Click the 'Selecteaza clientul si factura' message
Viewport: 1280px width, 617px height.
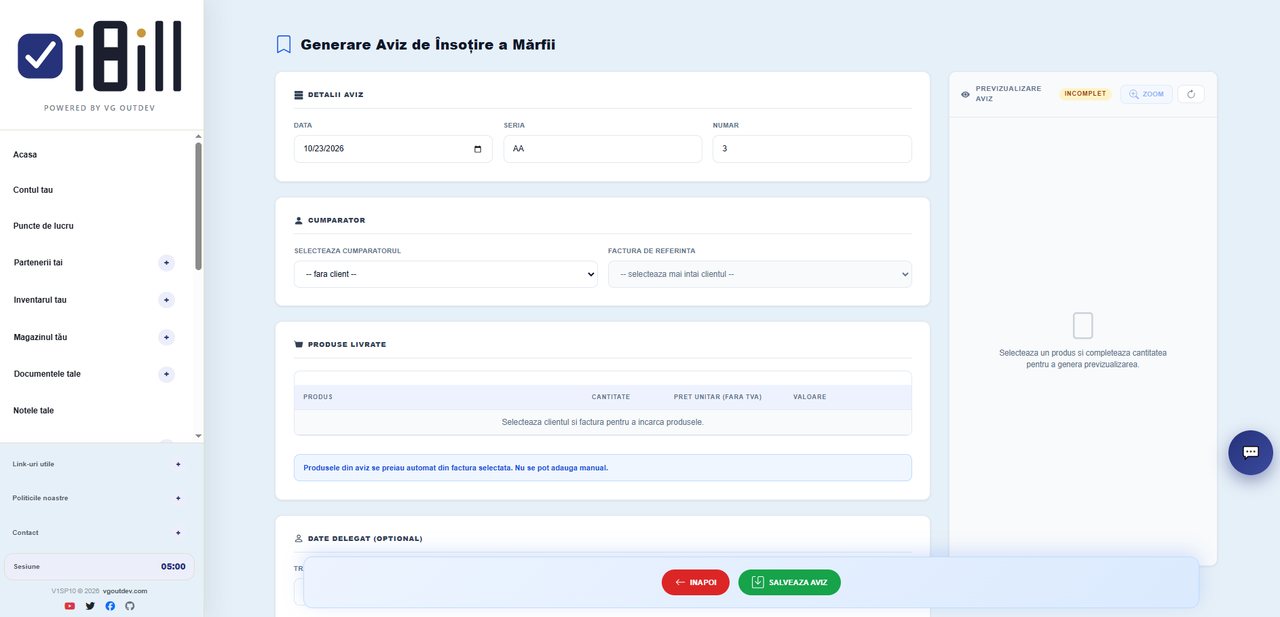603,422
